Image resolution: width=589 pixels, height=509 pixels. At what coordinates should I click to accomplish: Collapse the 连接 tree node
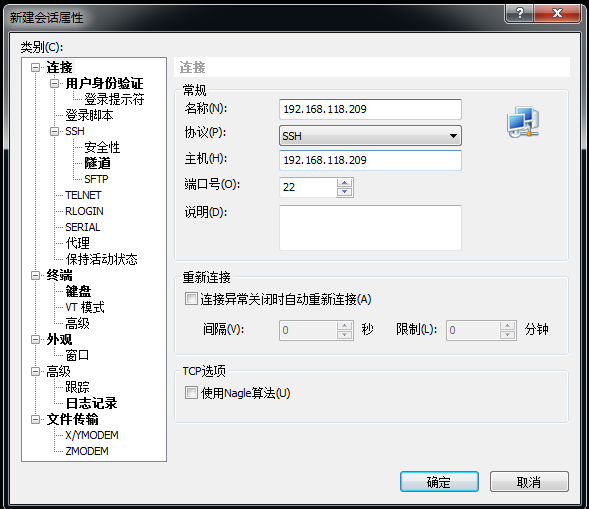[35, 68]
